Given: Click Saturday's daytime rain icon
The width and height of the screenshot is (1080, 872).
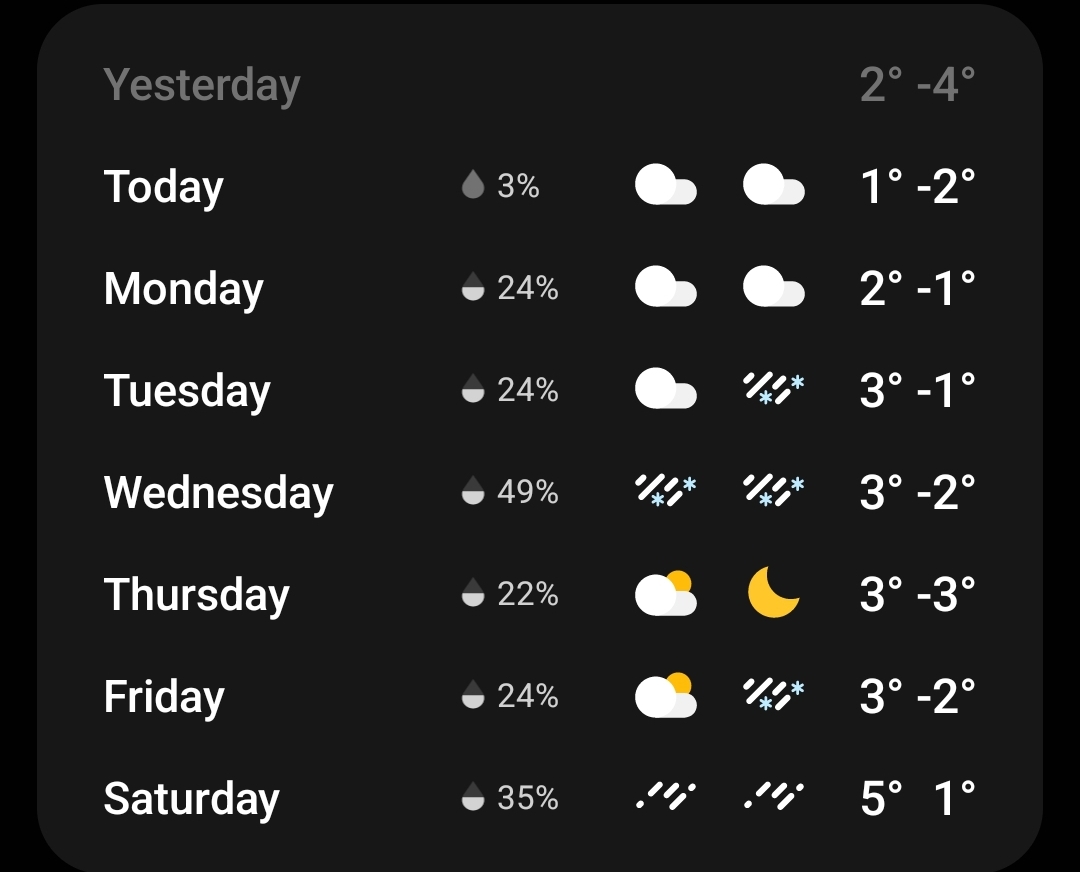Looking at the screenshot, I should pos(665,797).
